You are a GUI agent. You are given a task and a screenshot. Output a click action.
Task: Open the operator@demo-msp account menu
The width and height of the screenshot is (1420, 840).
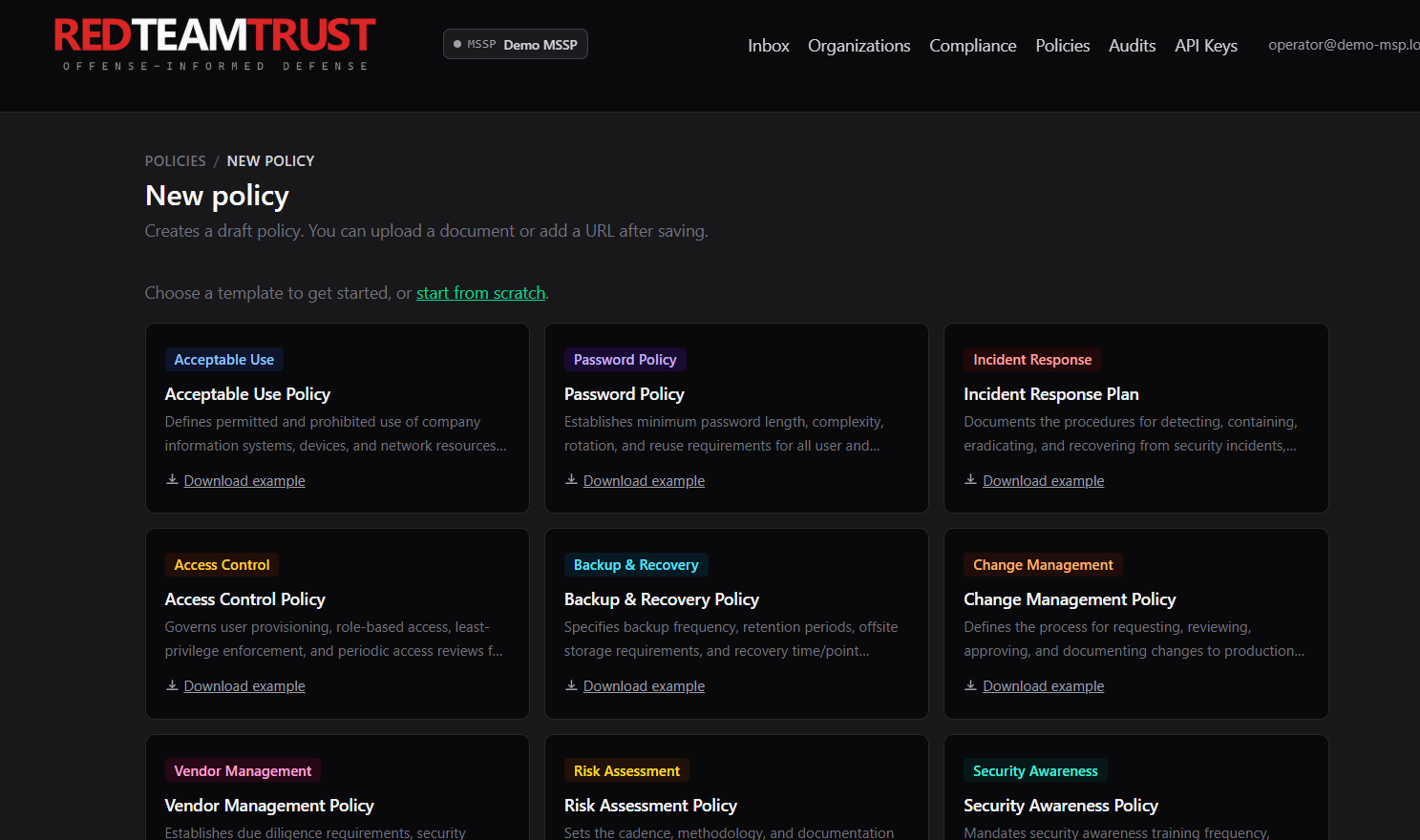click(1344, 45)
